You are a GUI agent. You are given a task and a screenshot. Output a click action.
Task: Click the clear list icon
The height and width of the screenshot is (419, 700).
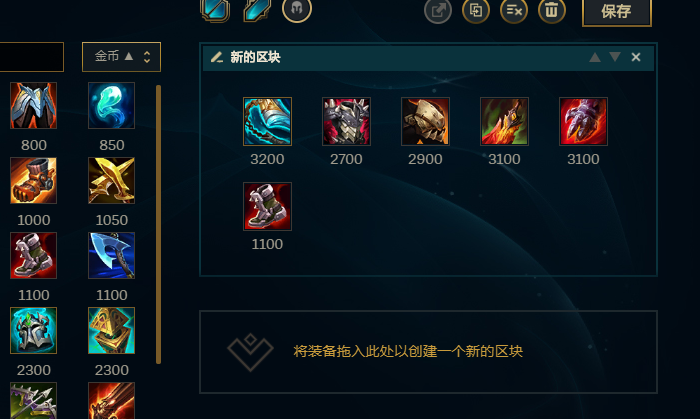pos(514,10)
